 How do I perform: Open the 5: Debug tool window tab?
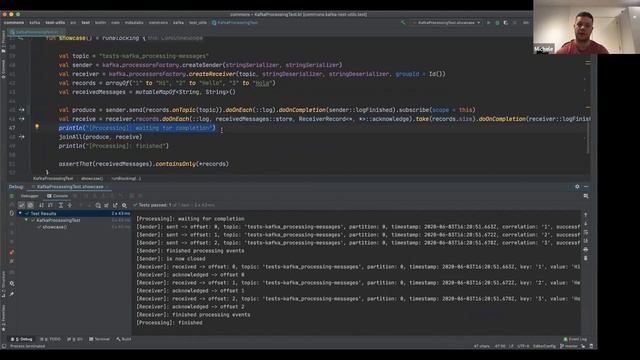pos(22,339)
